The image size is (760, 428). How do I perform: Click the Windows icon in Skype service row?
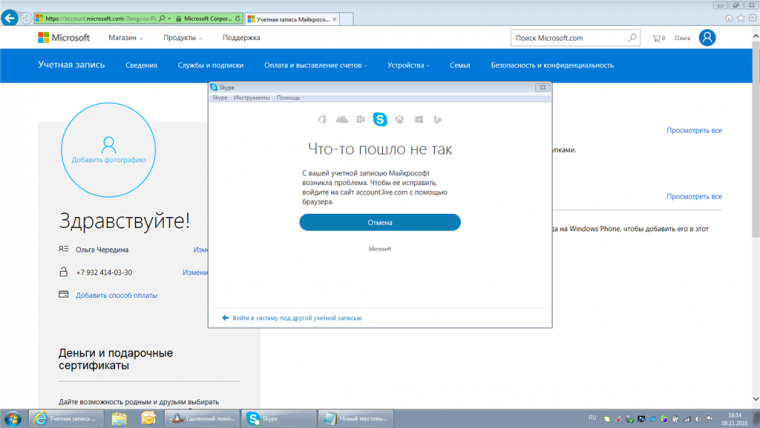419,119
